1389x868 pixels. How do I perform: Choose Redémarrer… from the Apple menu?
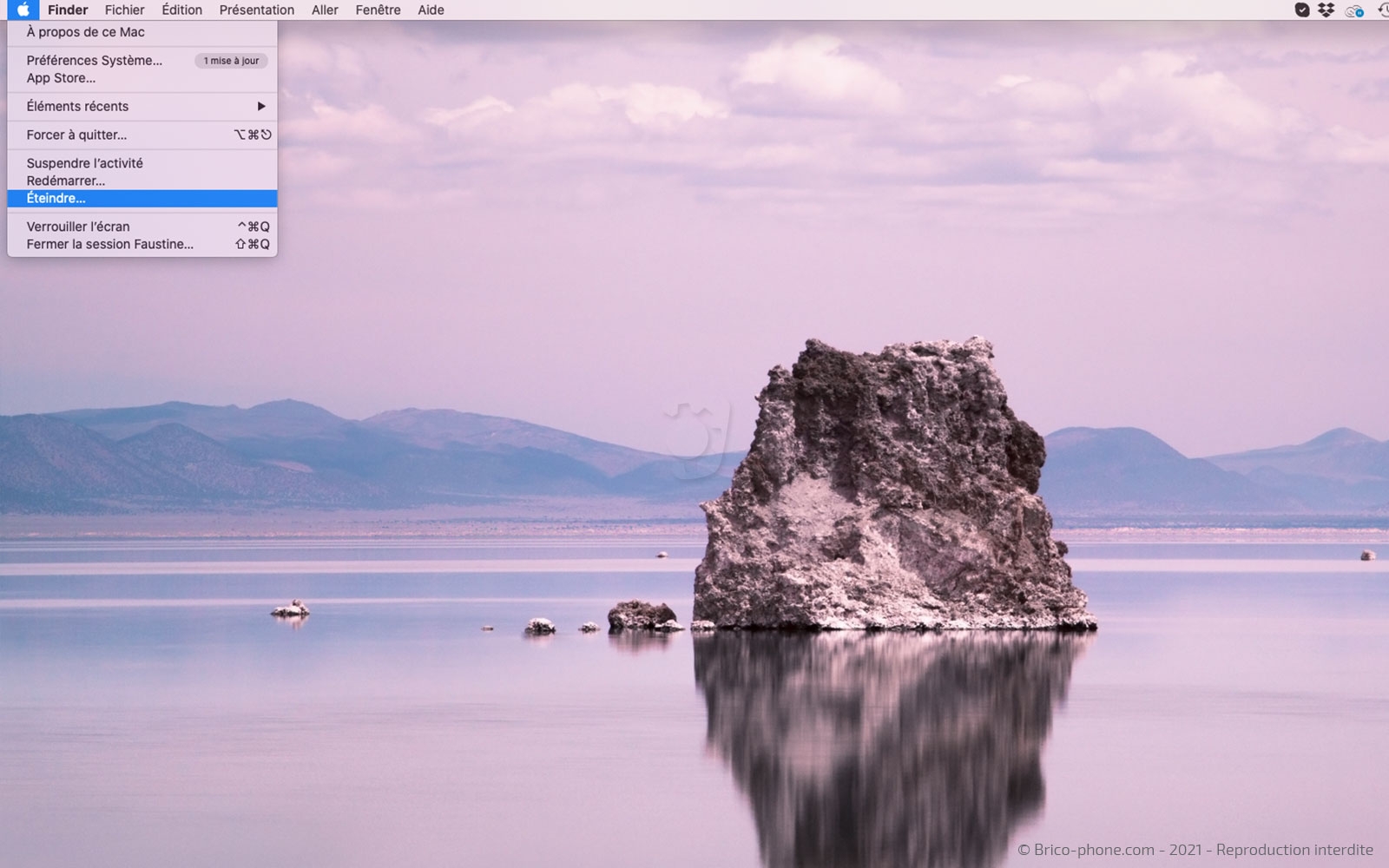[66, 181]
